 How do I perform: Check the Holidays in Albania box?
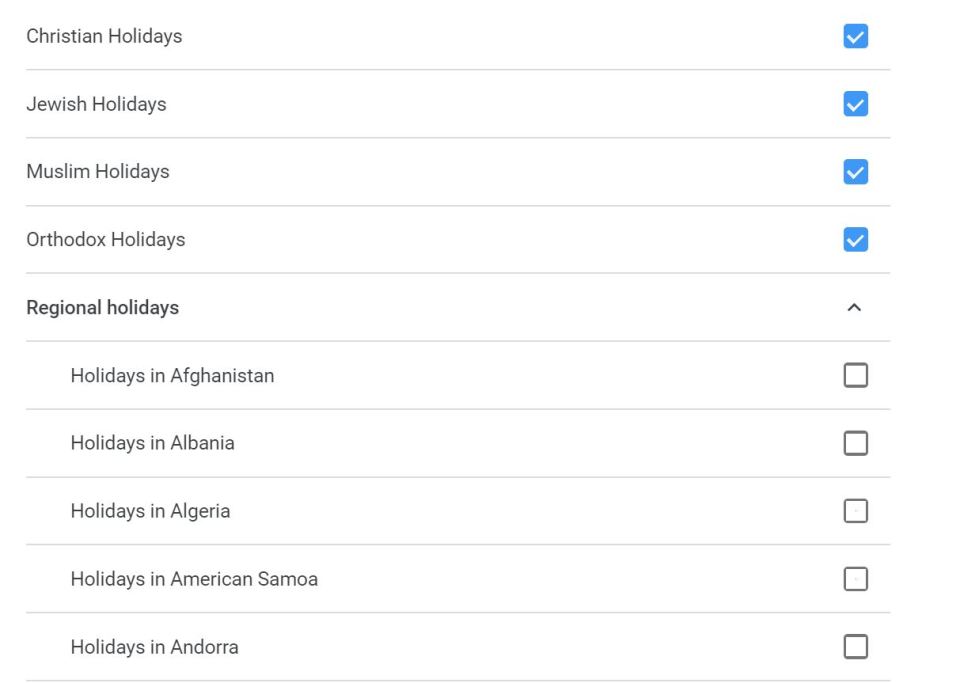pyautogui.click(x=855, y=443)
